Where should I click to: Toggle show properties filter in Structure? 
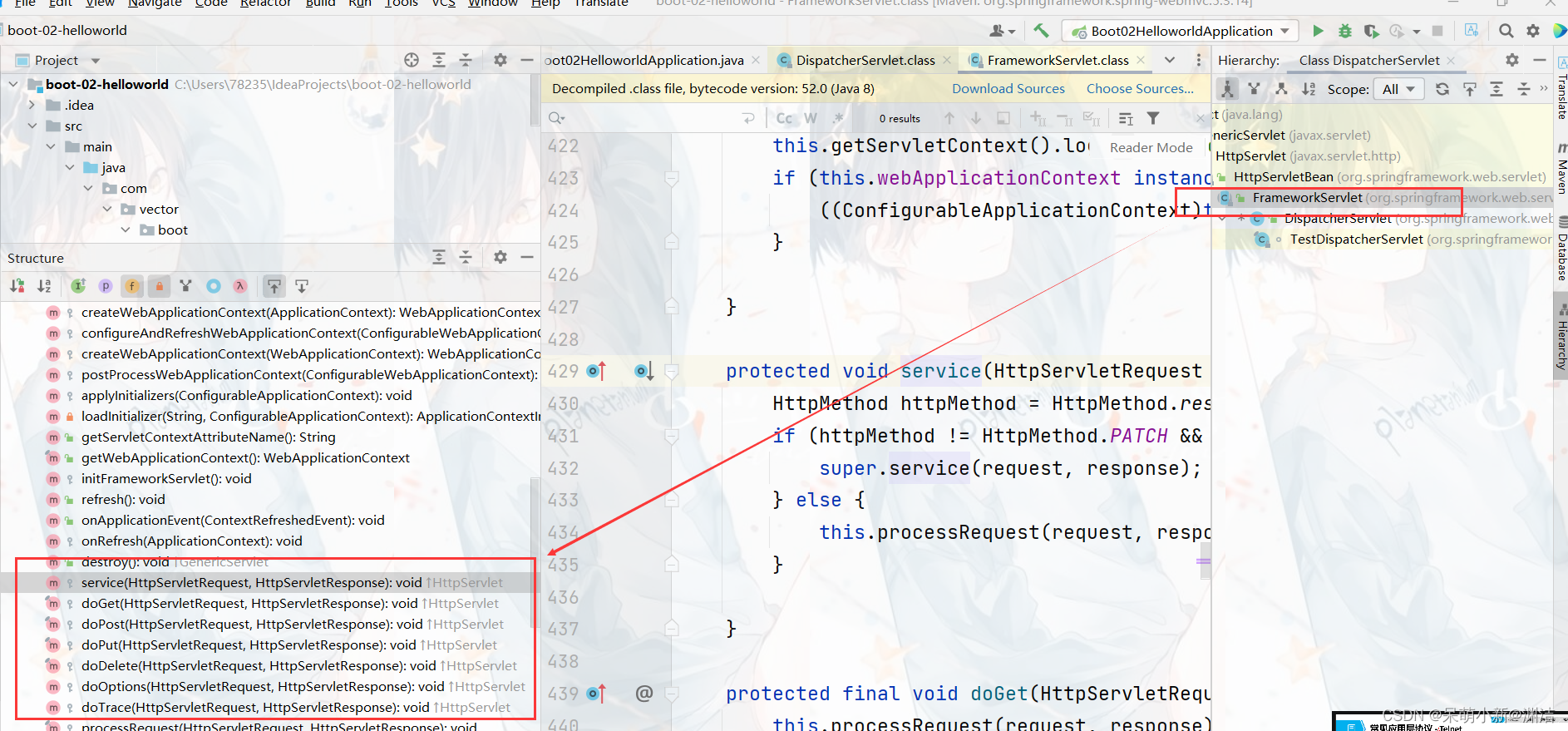pos(106,286)
